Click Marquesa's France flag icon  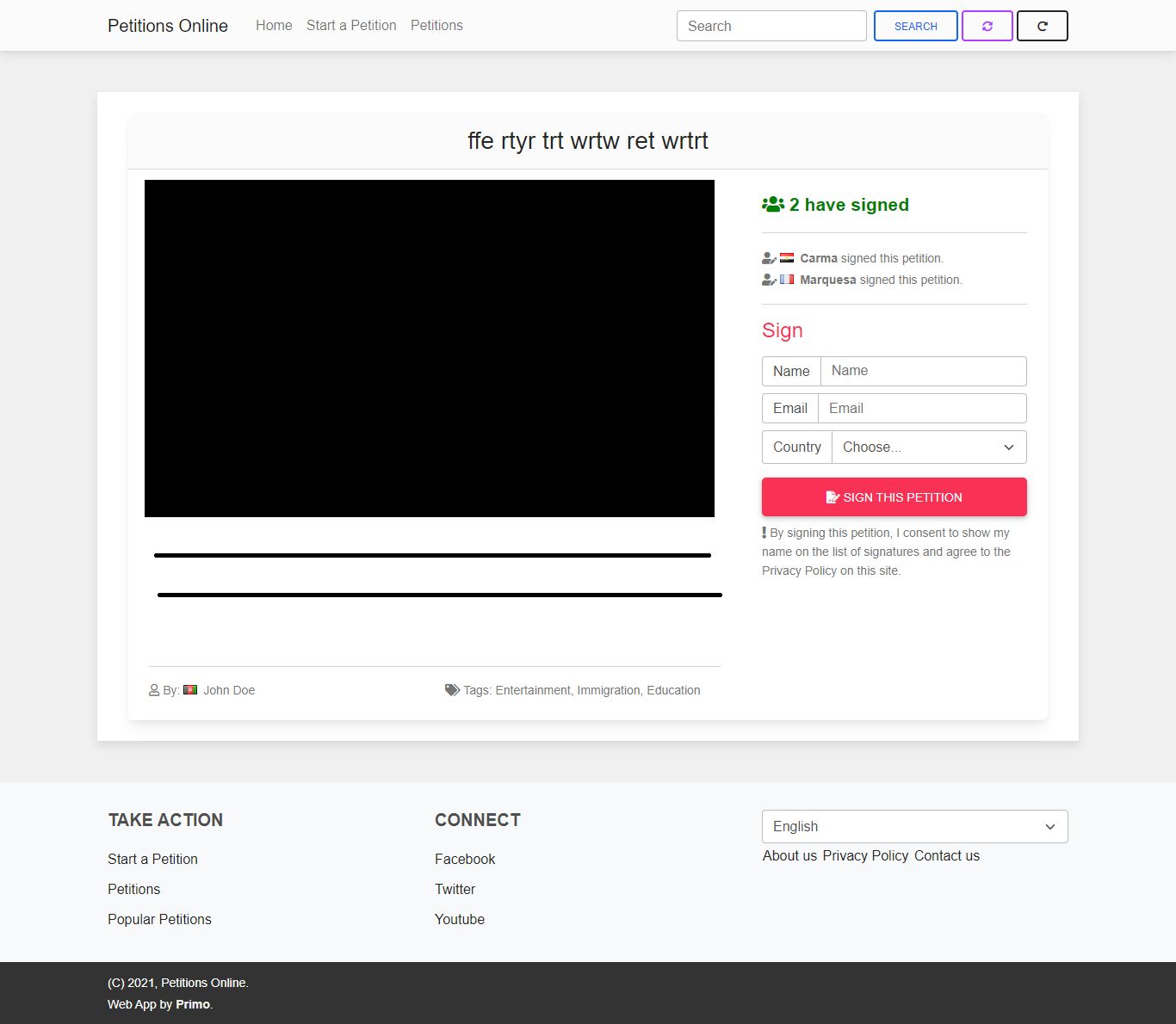[787, 279]
